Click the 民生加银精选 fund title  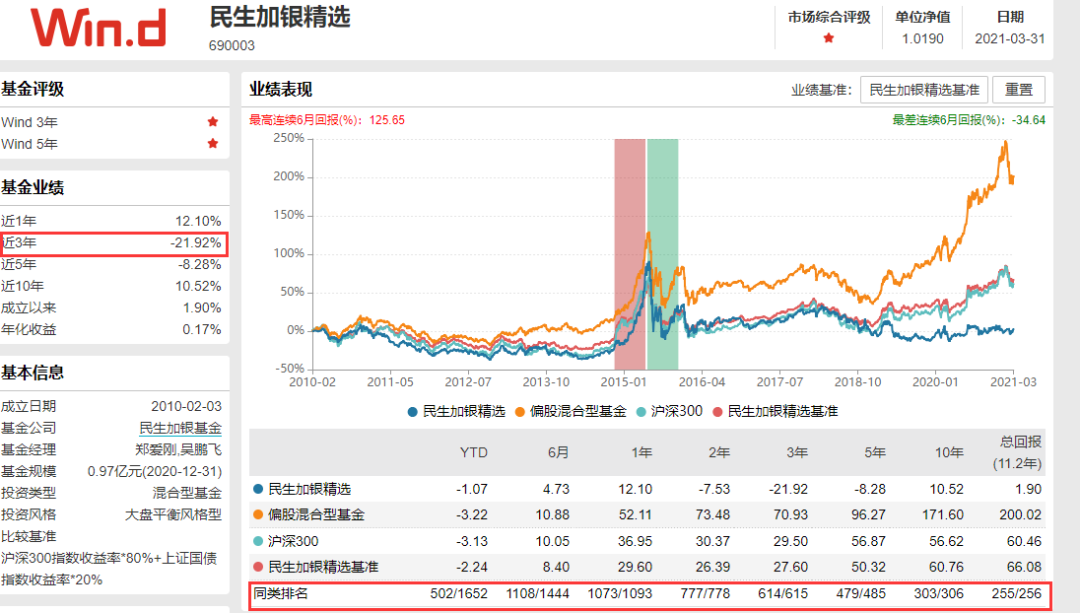pos(280,17)
